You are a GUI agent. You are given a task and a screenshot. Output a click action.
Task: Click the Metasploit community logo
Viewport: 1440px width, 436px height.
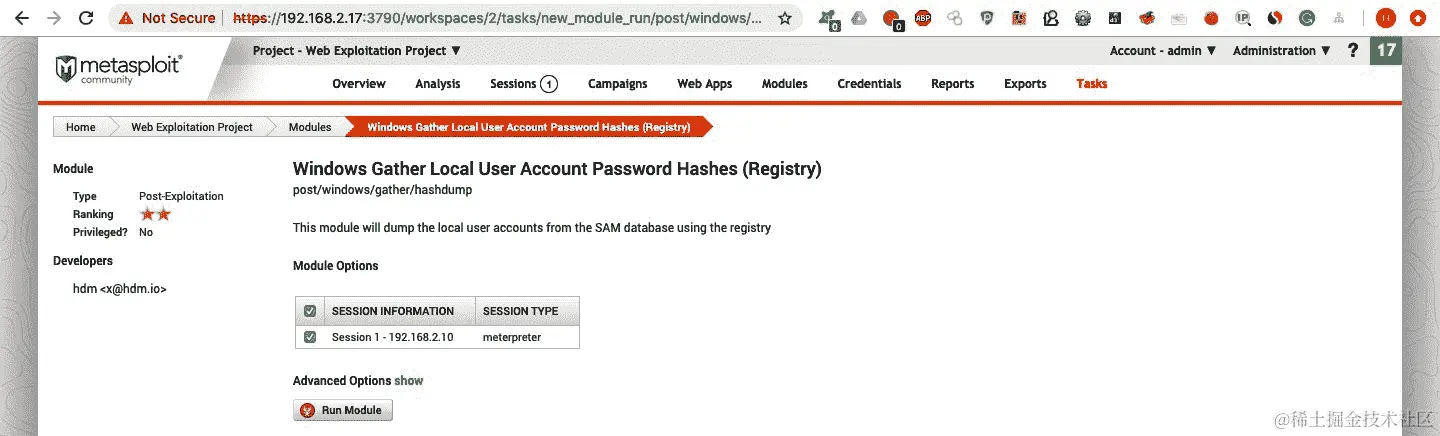coord(118,69)
